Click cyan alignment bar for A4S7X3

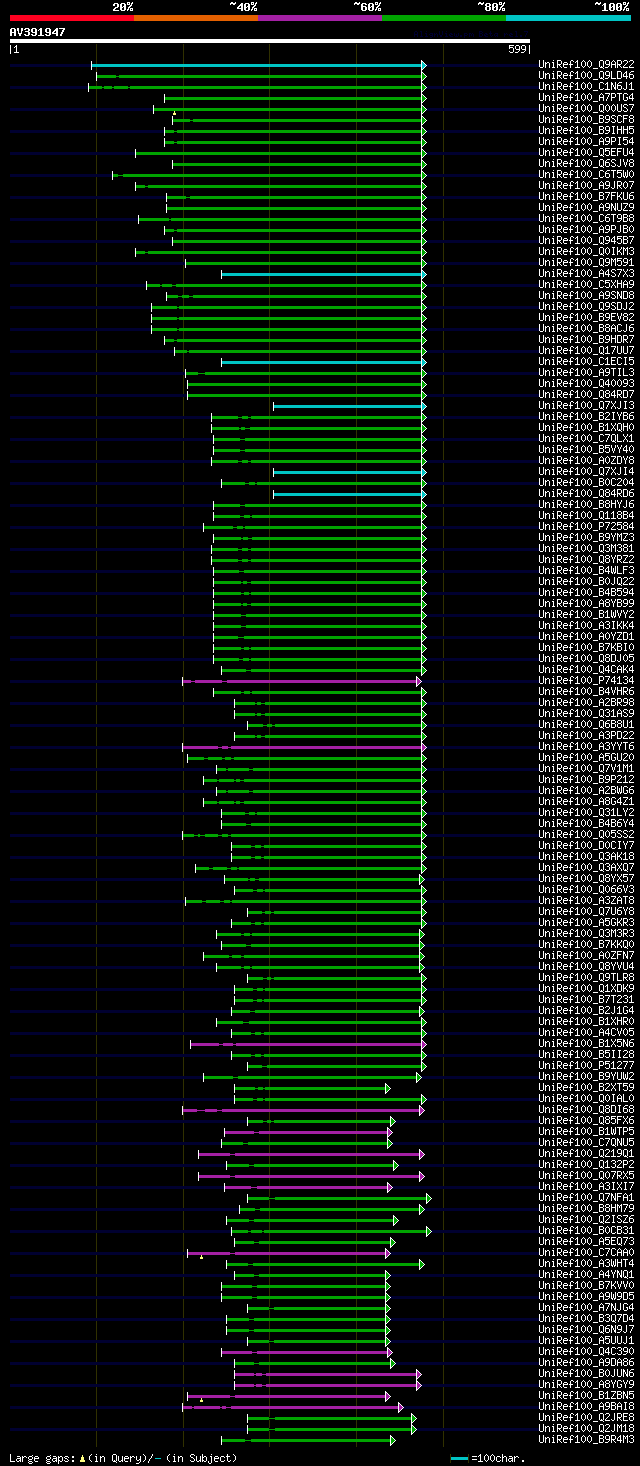(323, 274)
